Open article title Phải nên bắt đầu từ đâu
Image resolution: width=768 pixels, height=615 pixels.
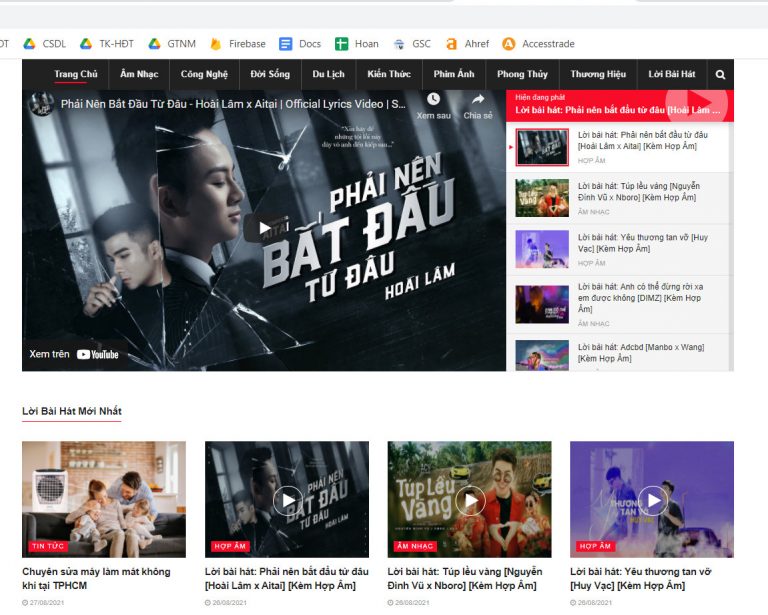tap(287, 578)
